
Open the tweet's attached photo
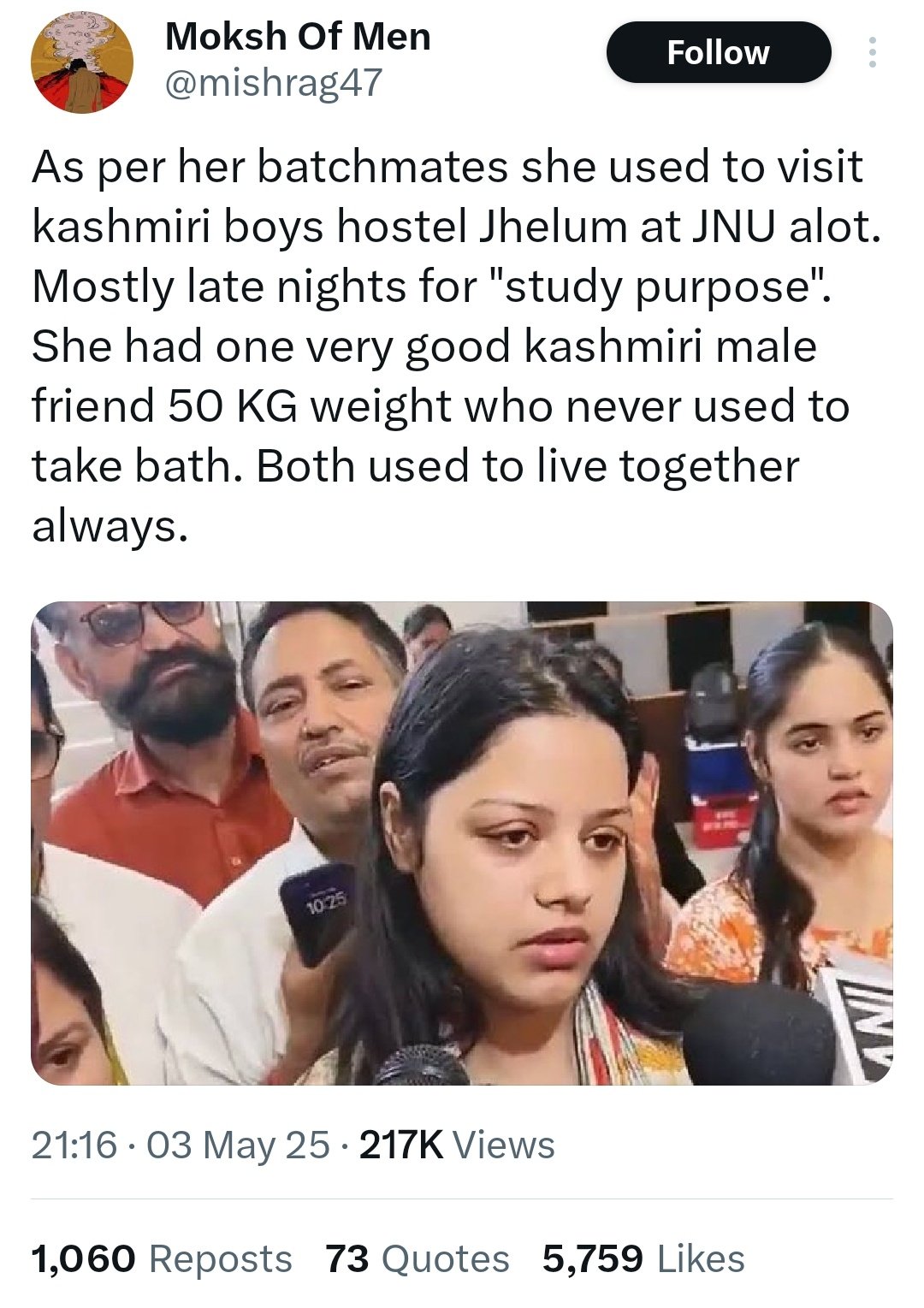tap(462, 843)
